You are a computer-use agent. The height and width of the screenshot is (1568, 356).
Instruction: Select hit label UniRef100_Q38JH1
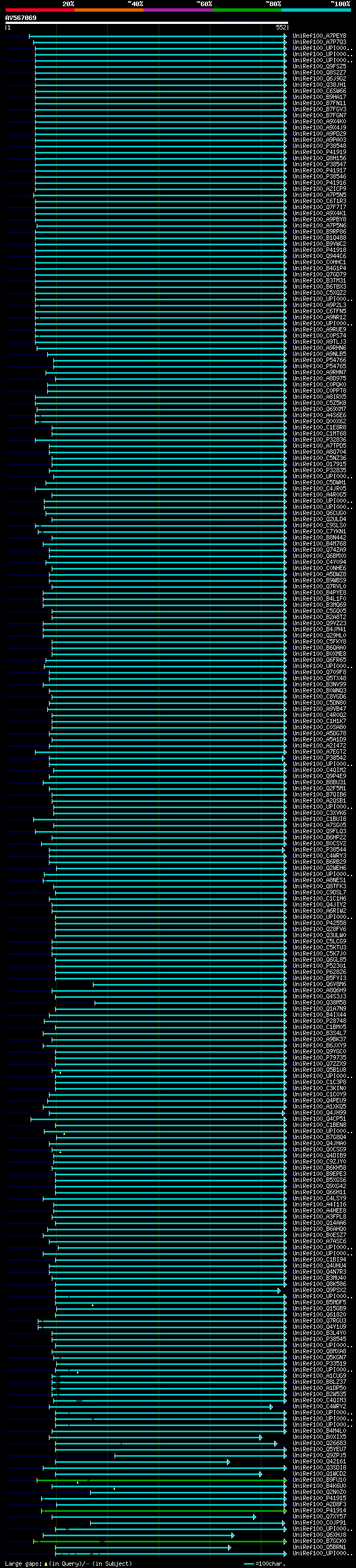[x=319, y=85]
